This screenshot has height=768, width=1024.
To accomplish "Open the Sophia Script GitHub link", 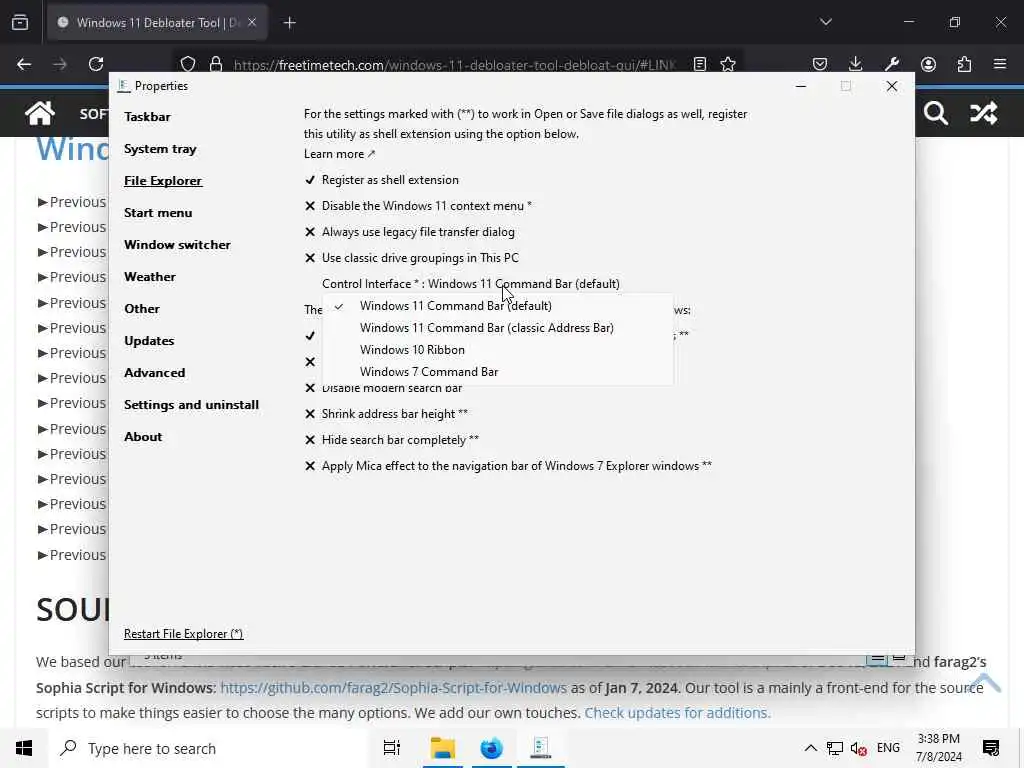I will tap(393, 688).
